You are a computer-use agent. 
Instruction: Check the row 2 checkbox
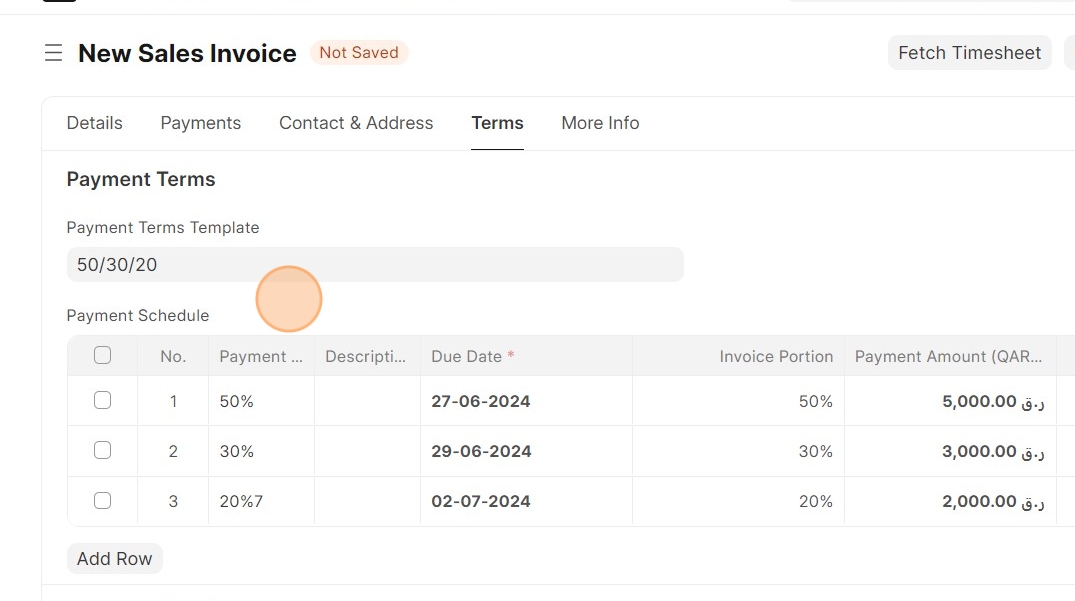click(x=102, y=450)
